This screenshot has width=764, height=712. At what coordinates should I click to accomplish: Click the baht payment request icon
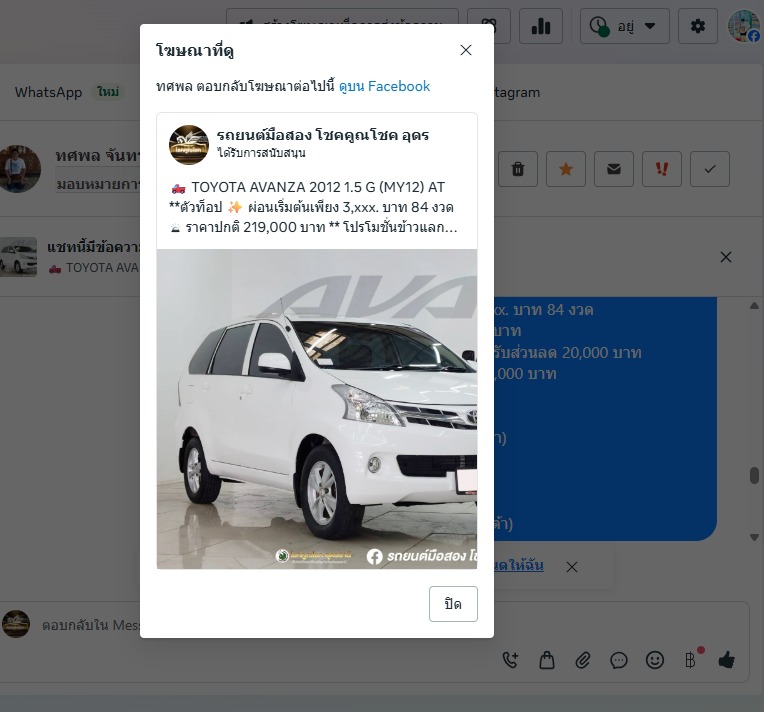690,660
